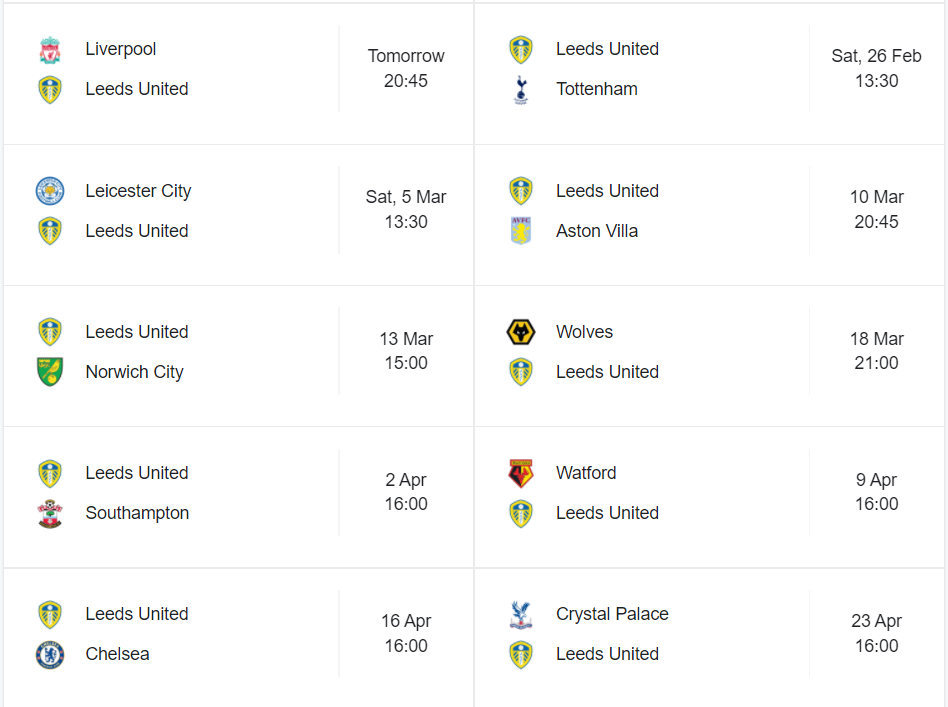Open the Tomorrow 20:45 match time
Image resolution: width=948 pixels, height=707 pixels.
point(406,68)
